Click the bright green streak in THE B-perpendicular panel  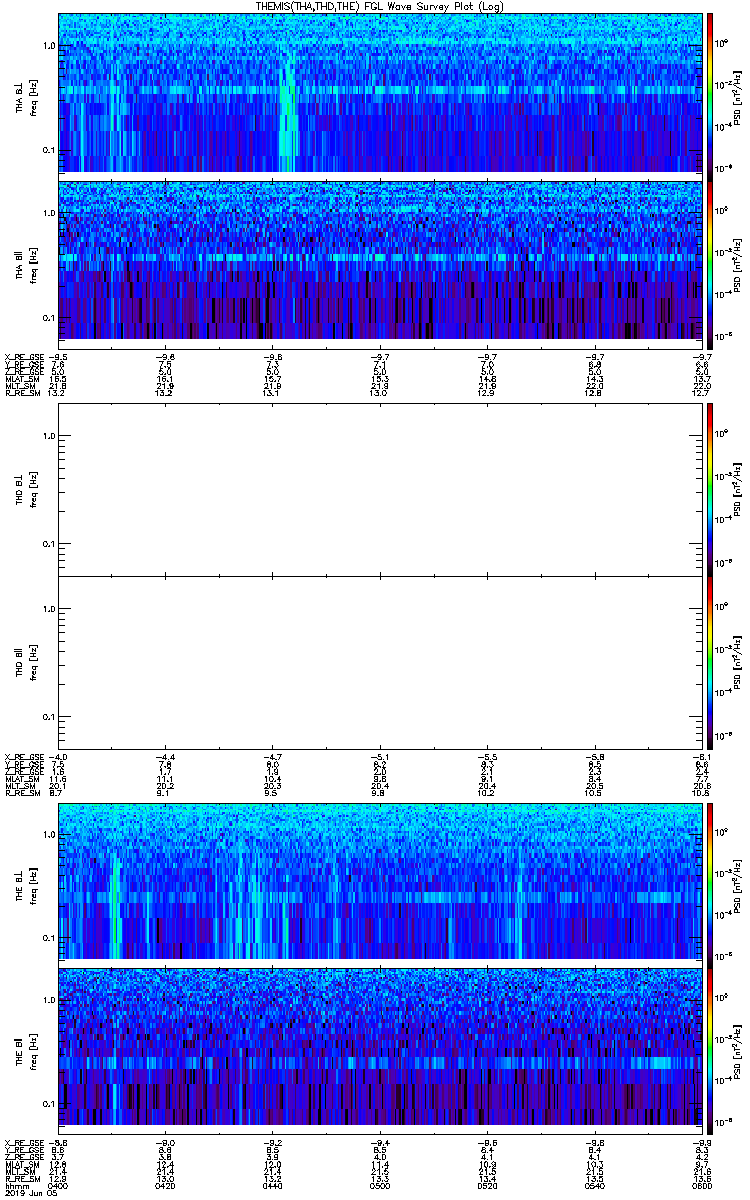[116, 905]
